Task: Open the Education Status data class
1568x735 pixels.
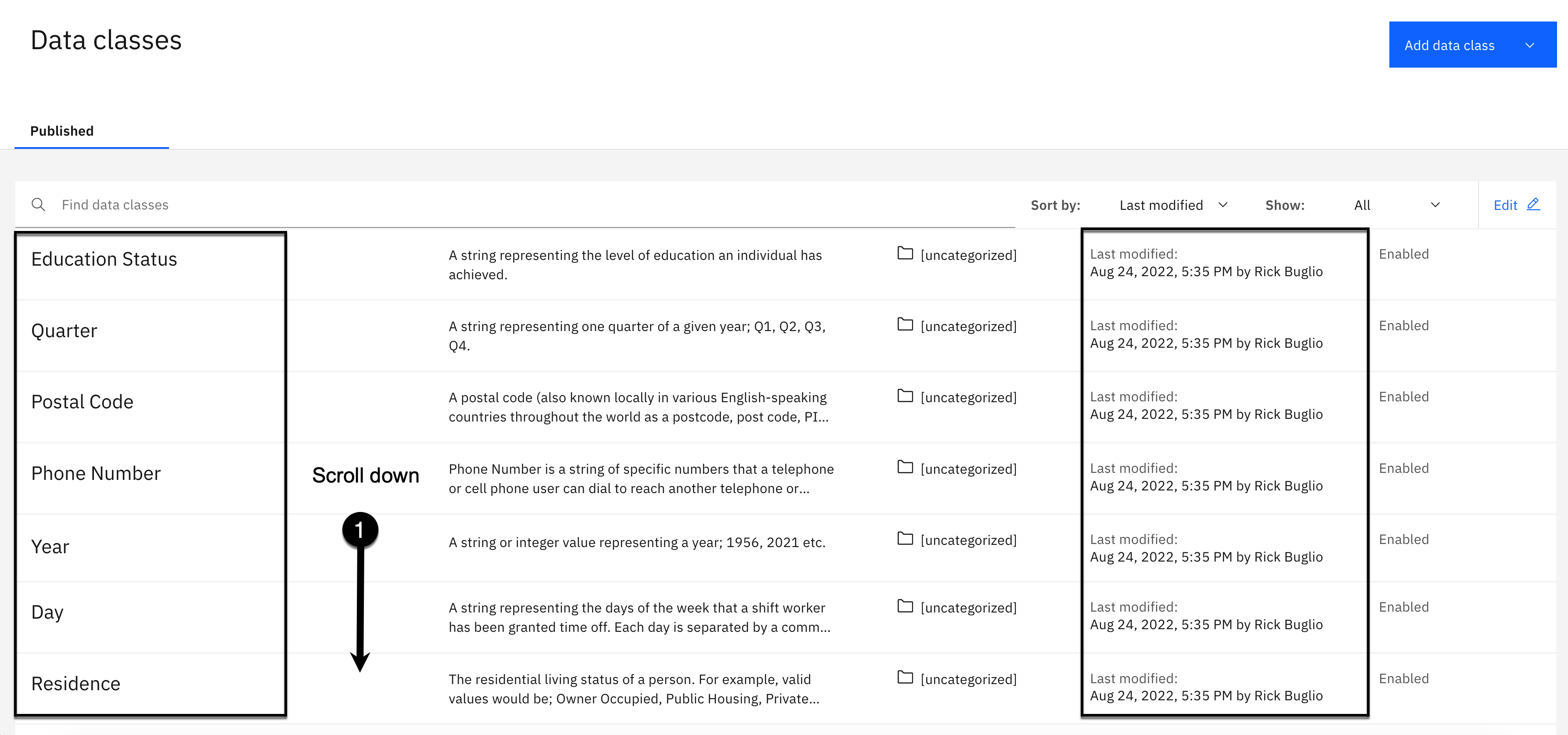Action: pos(104,259)
